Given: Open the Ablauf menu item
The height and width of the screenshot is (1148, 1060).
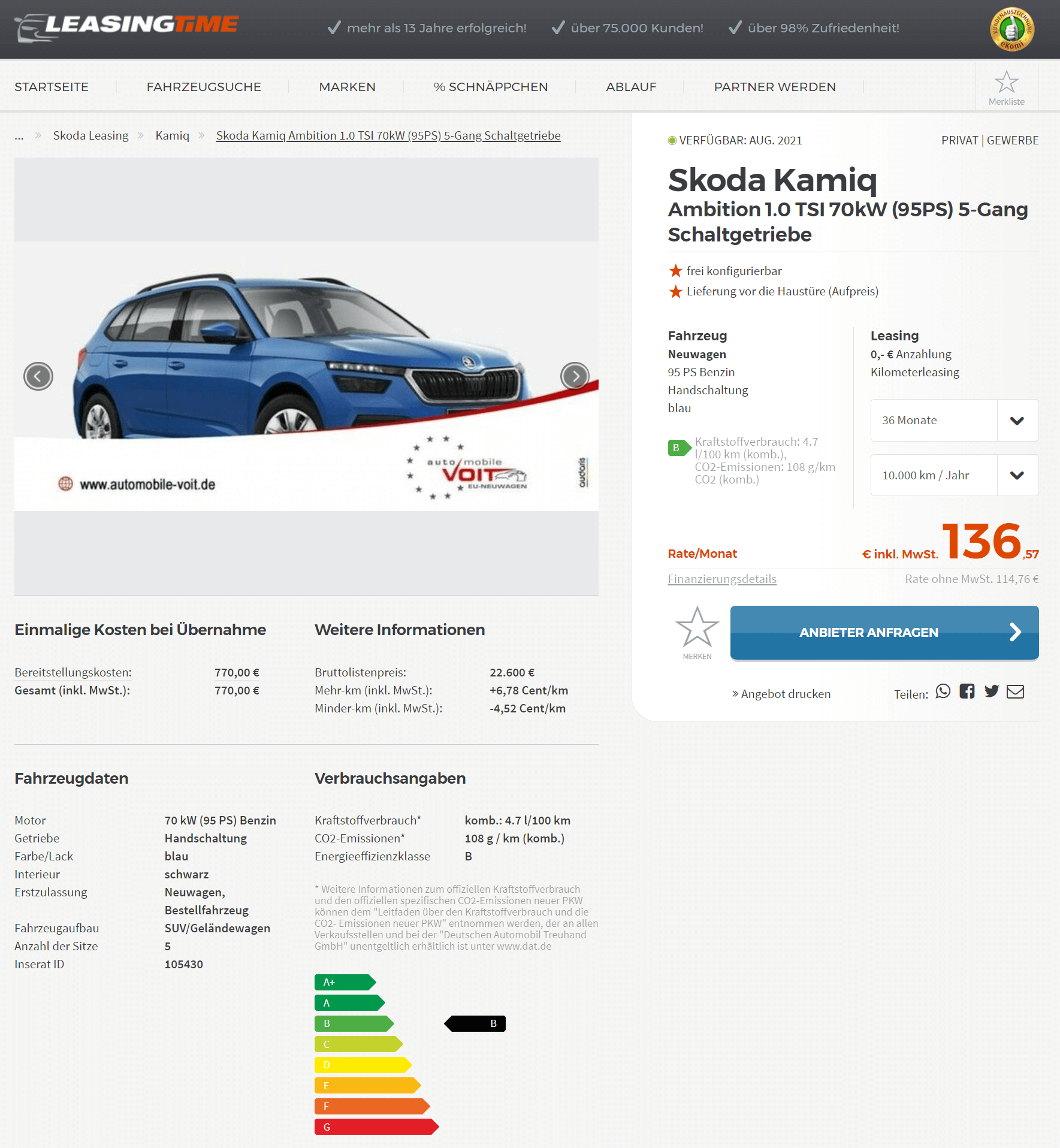Looking at the screenshot, I should point(631,87).
